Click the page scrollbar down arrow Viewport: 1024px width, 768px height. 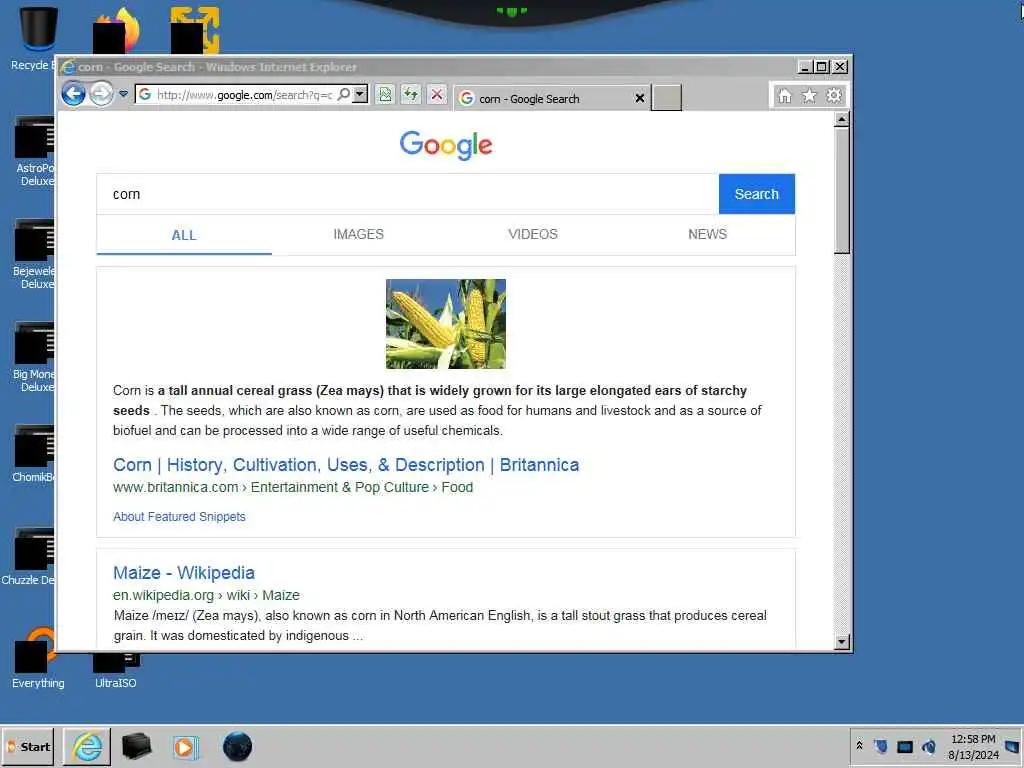(x=842, y=642)
